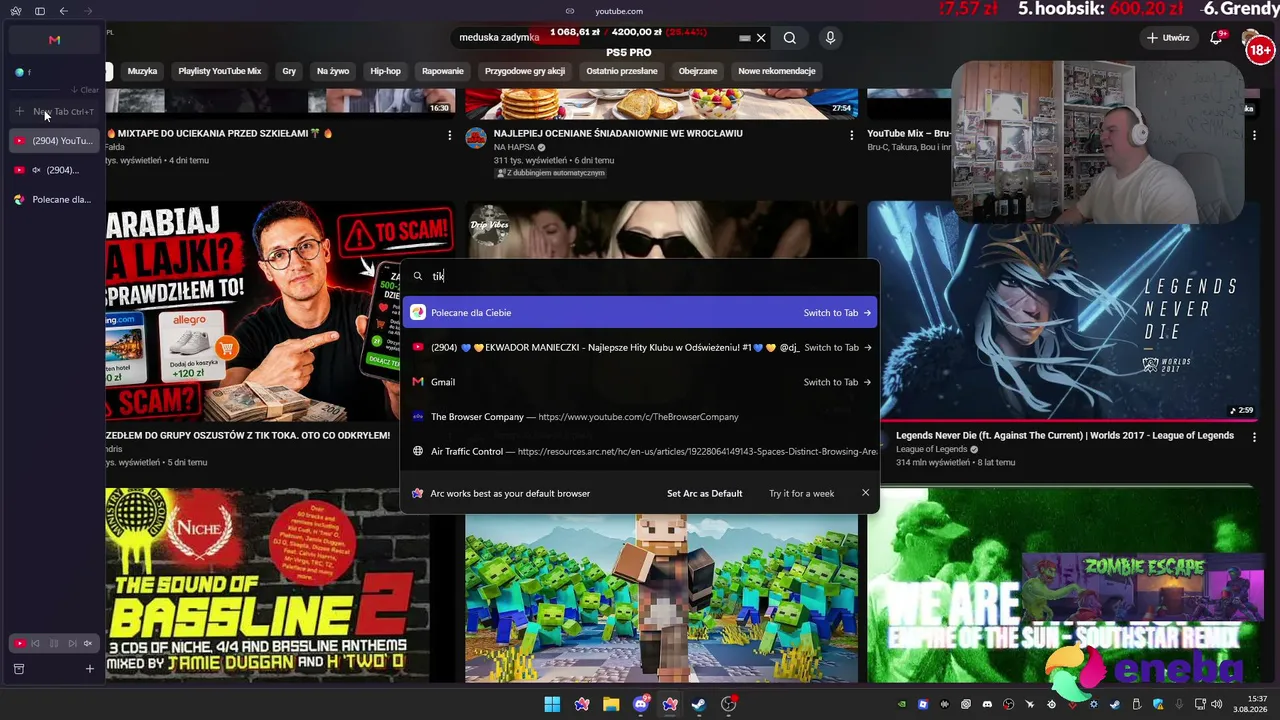The image size is (1280, 720).
Task: Select the Rapowanie filter chip
Action: click(443, 71)
